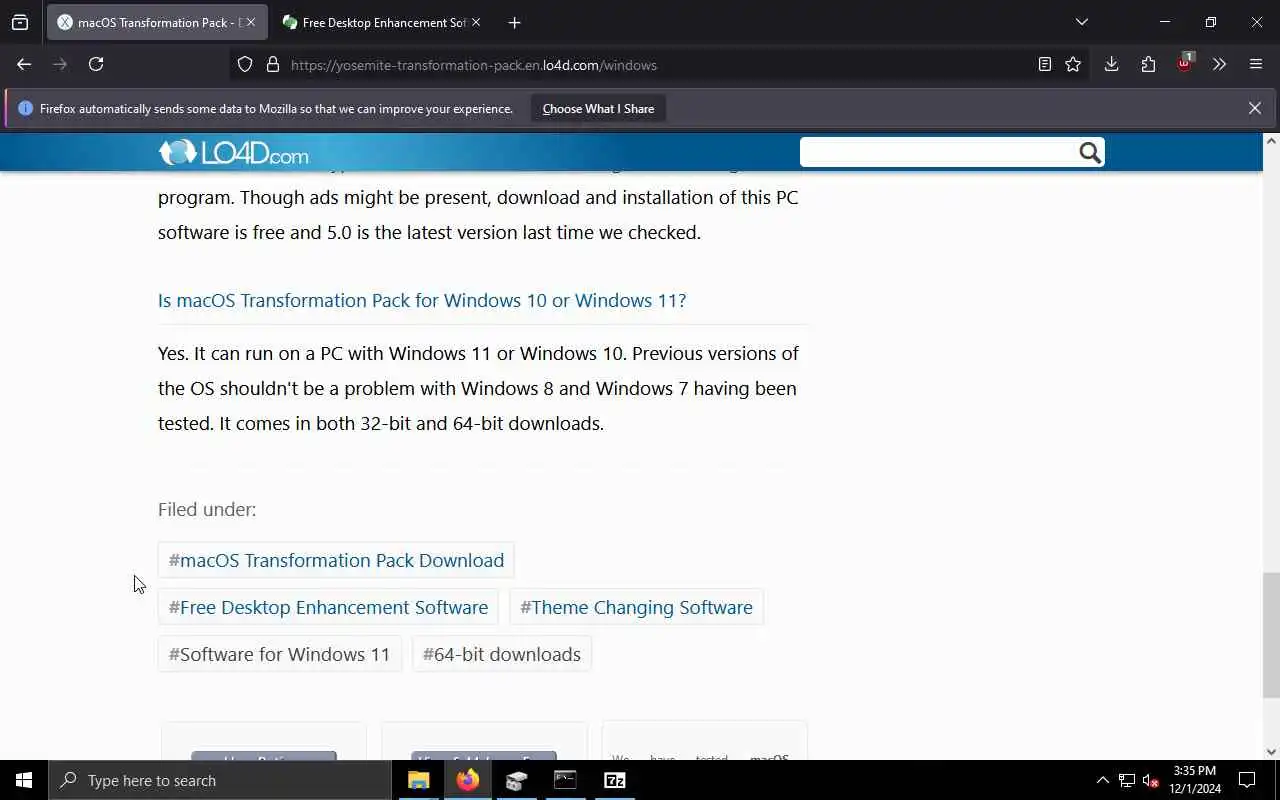Open #macOS Transformation Pack Download tag
Viewport: 1280px width, 800px height.
[x=336, y=560]
